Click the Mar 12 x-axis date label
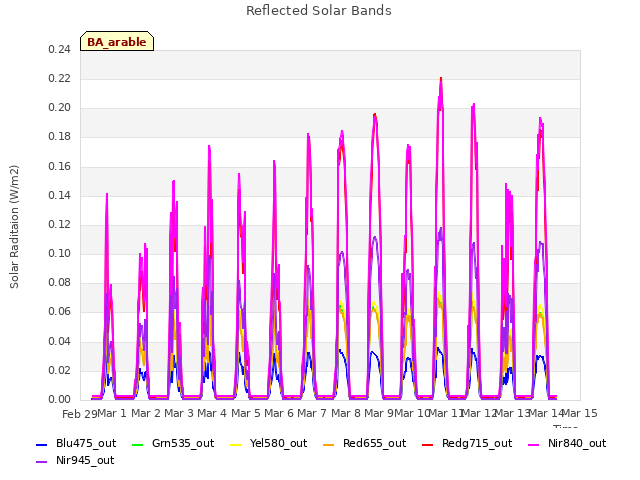640x480 pixels. pos(479,413)
